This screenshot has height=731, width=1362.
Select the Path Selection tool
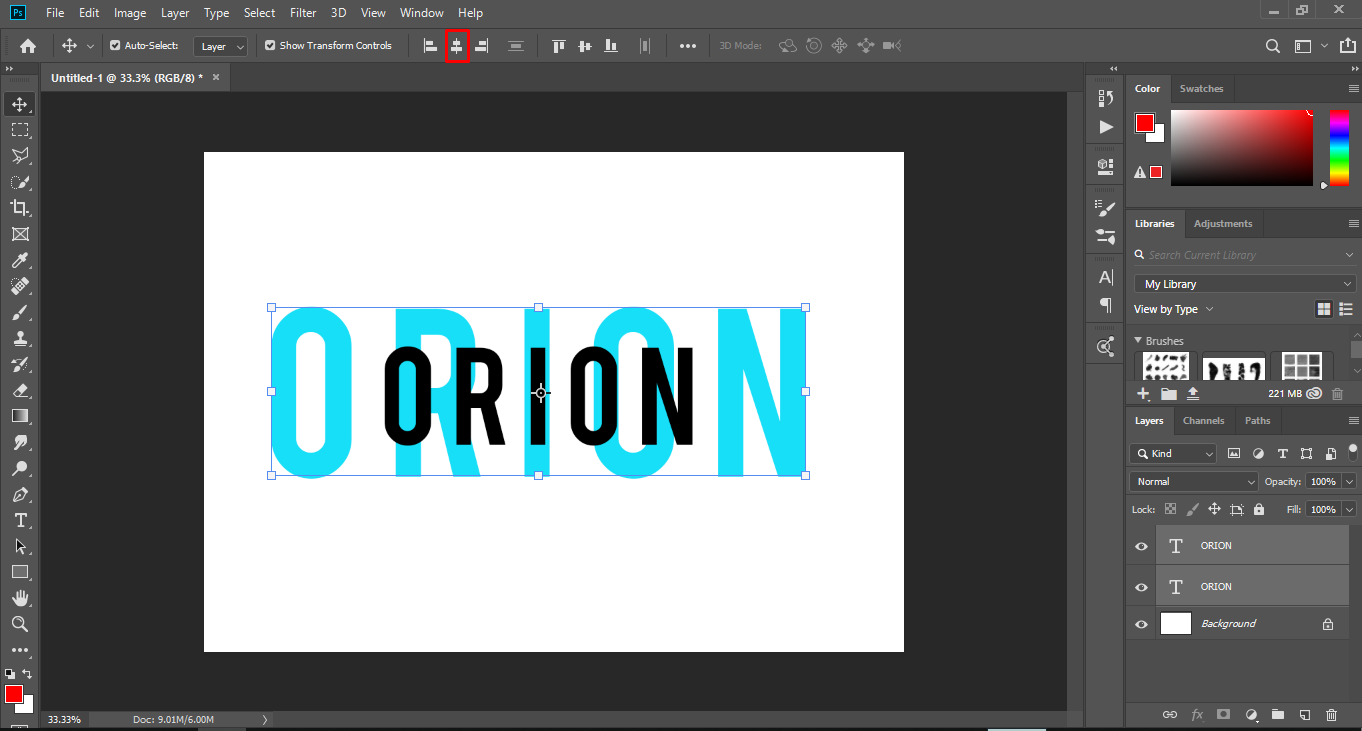tap(20, 546)
